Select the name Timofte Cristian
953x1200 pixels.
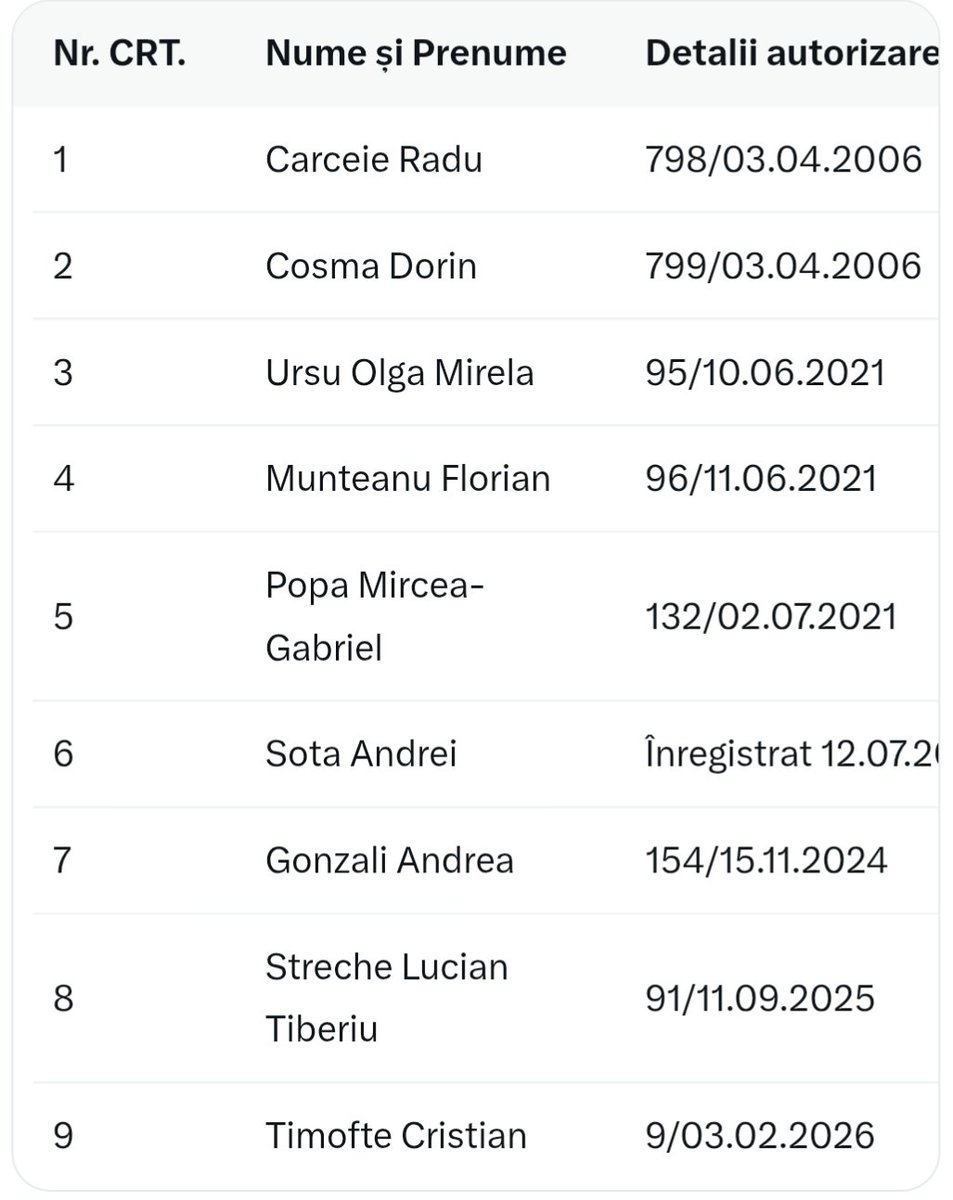tap(396, 1135)
